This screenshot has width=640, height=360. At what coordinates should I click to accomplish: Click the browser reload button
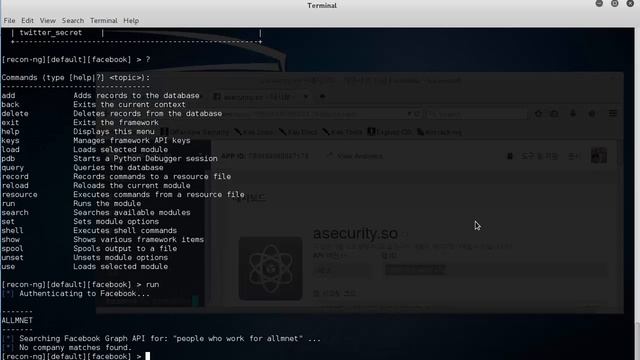click(416, 114)
